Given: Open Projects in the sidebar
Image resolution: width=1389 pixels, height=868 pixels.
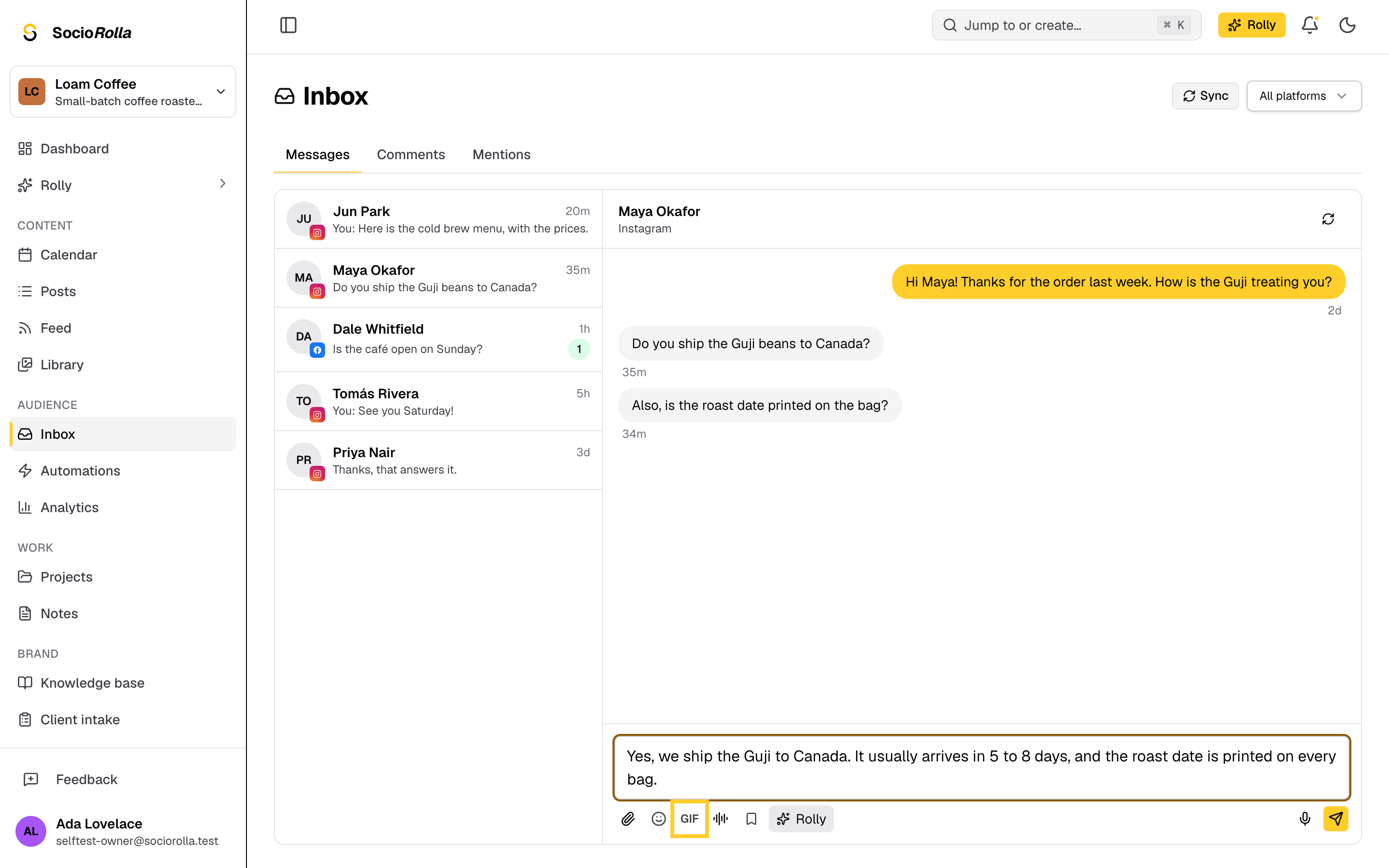Looking at the screenshot, I should click(123, 577).
